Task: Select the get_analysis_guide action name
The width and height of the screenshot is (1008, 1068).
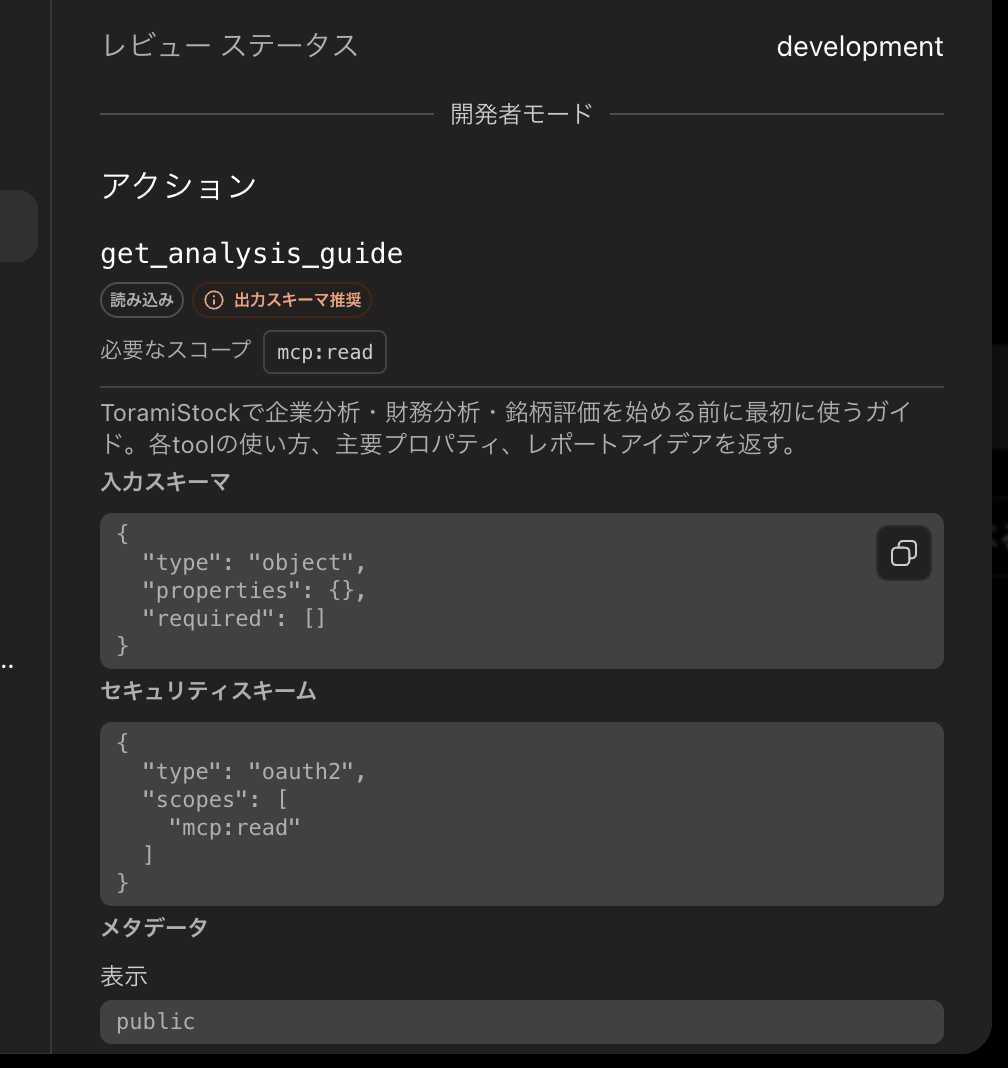Action: click(x=251, y=253)
